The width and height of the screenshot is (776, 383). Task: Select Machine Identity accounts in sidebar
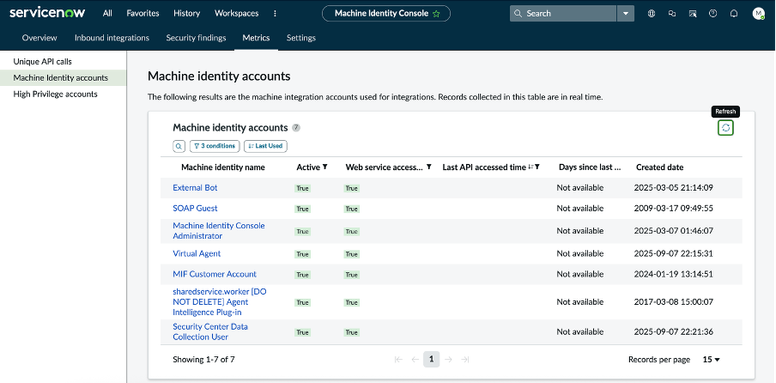(63, 78)
